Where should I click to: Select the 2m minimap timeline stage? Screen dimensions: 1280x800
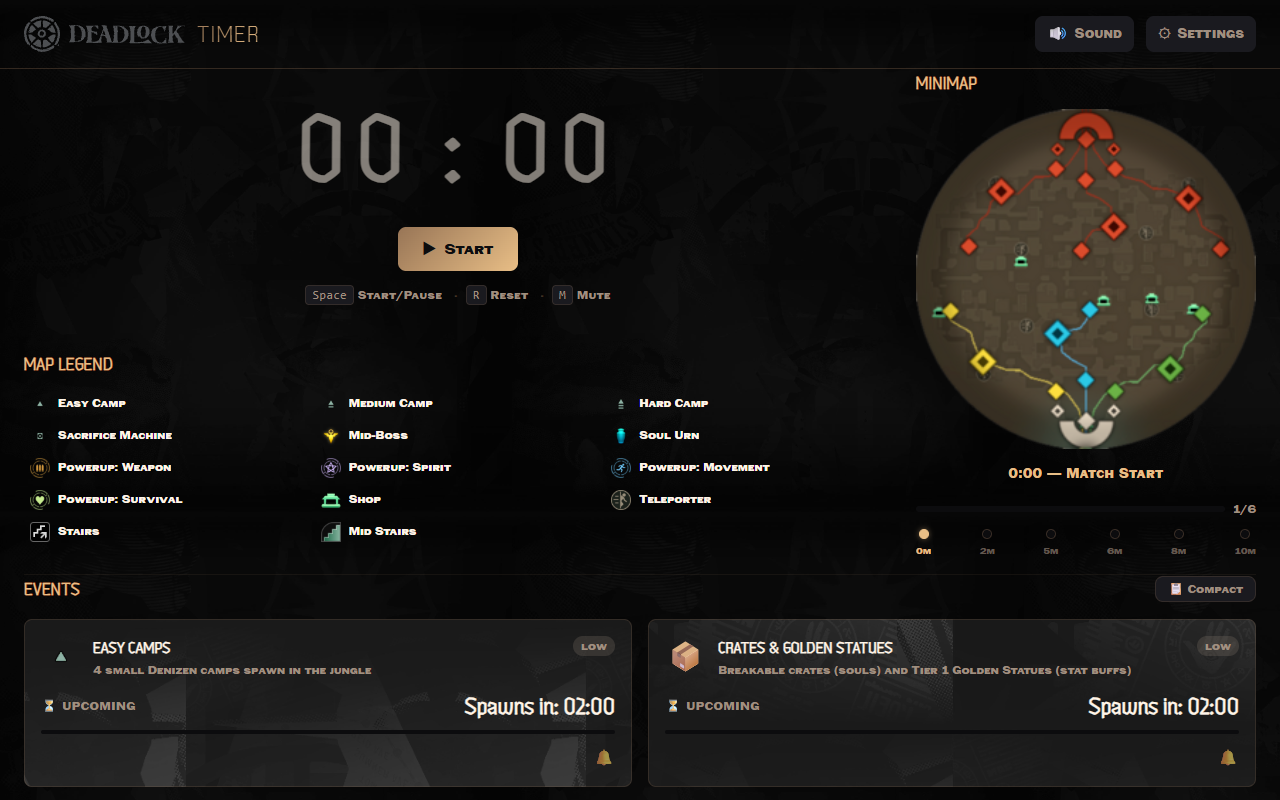[987, 533]
